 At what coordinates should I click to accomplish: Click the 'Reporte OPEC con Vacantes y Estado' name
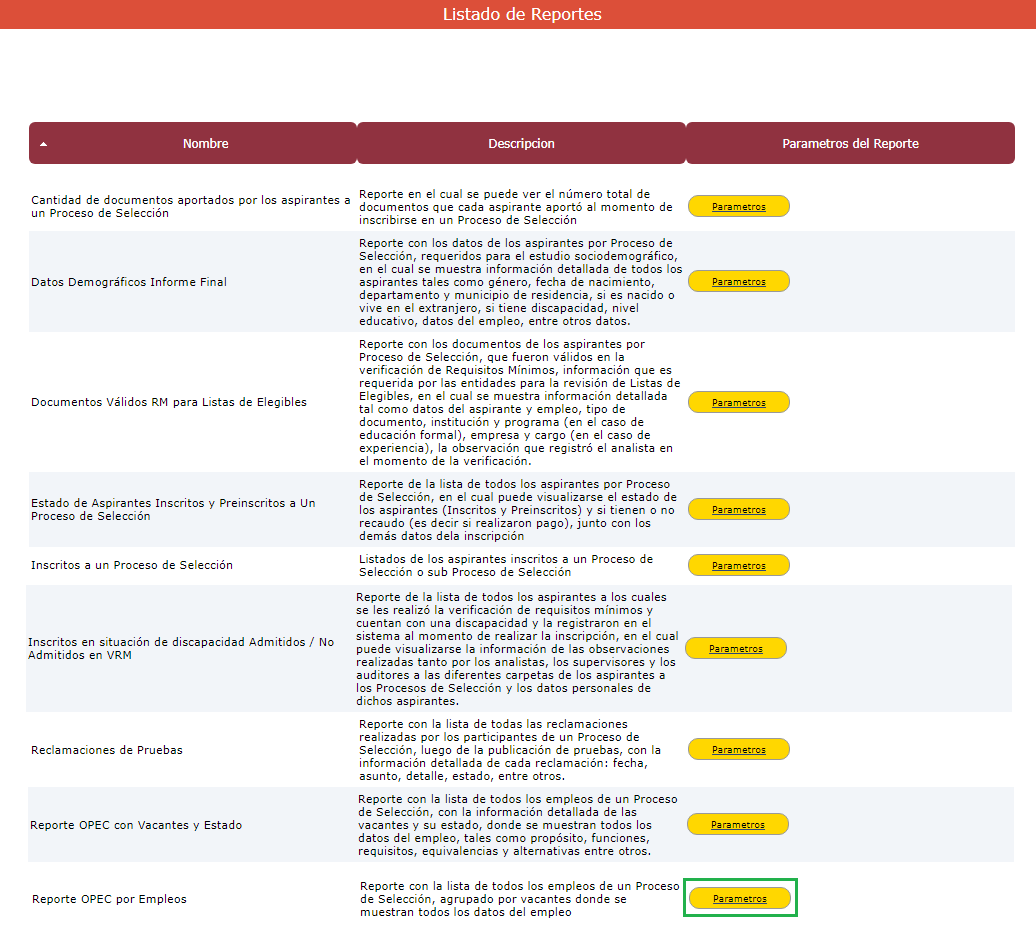[136, 825]
